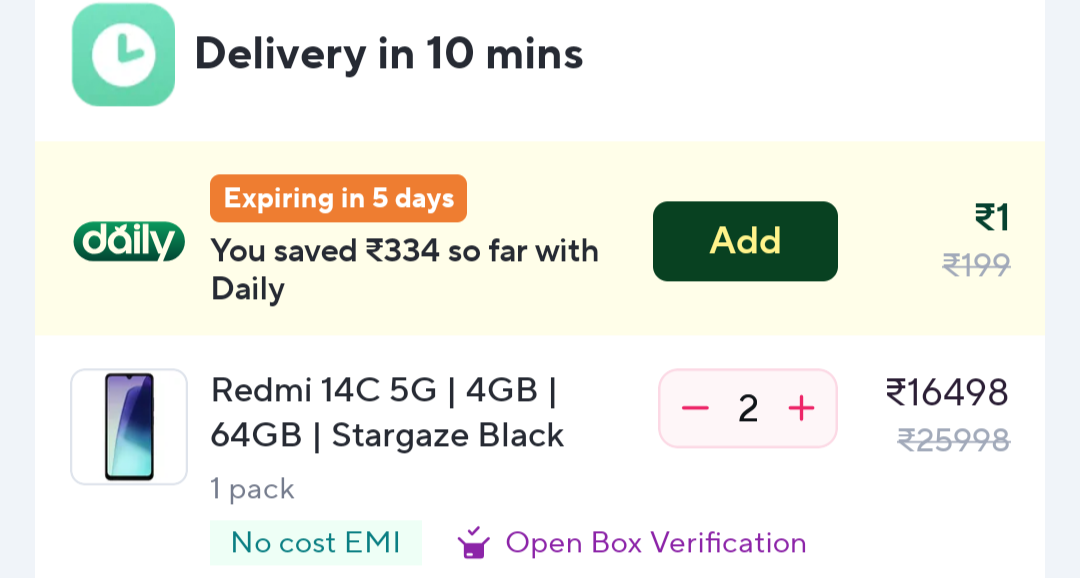Tap the struck-through ₹25998 original price
The width and height of the screenshot is (1080, 578).
point(953,440)
